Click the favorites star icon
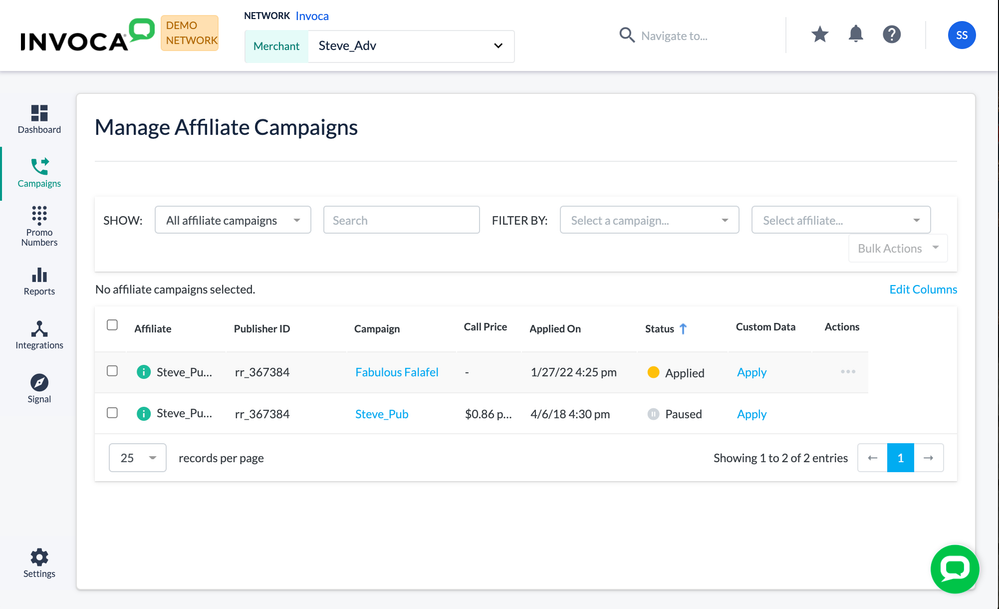The image size is (999, 609). (820, 35)
